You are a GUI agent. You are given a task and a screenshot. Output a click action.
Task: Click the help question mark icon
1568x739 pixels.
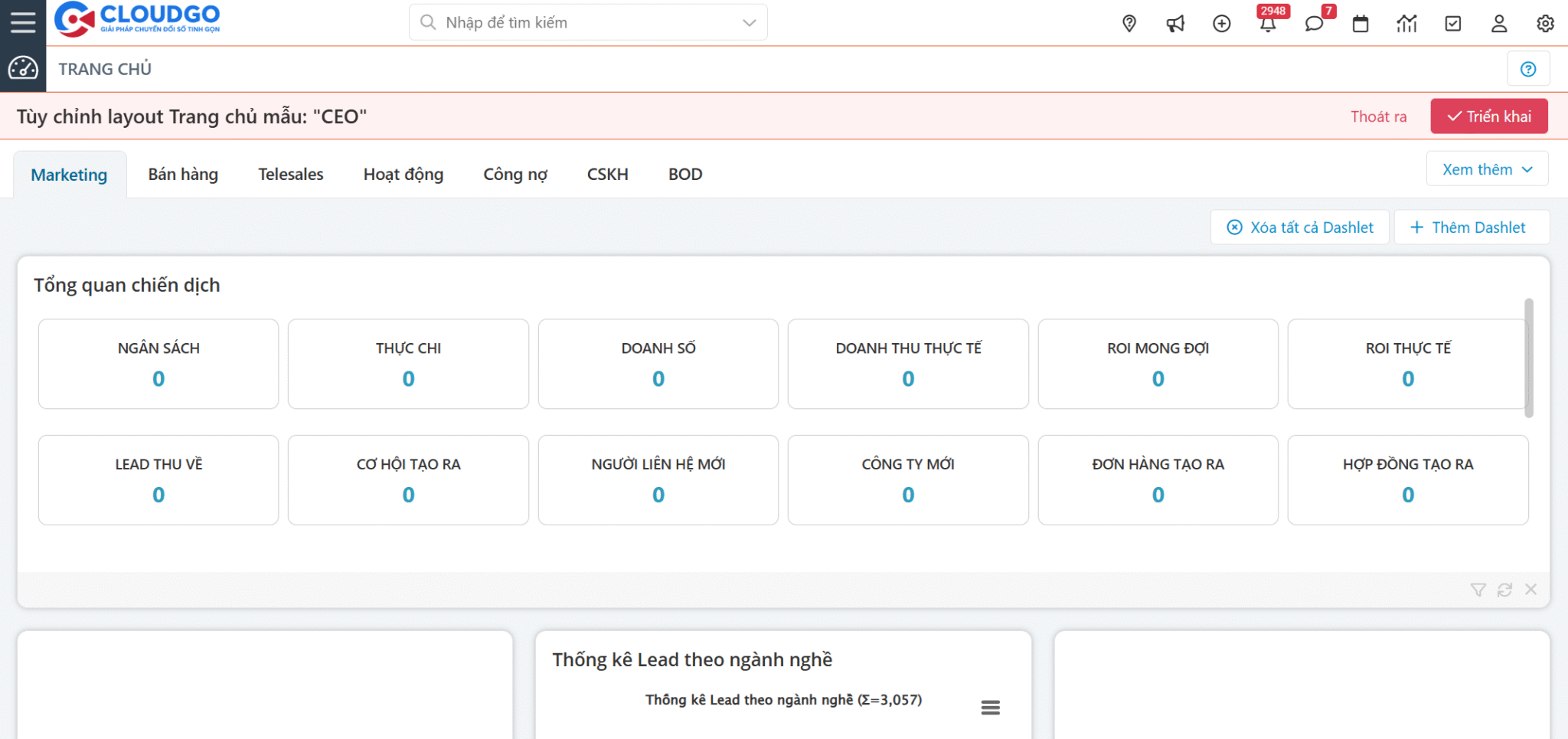tap(1528, 69)
